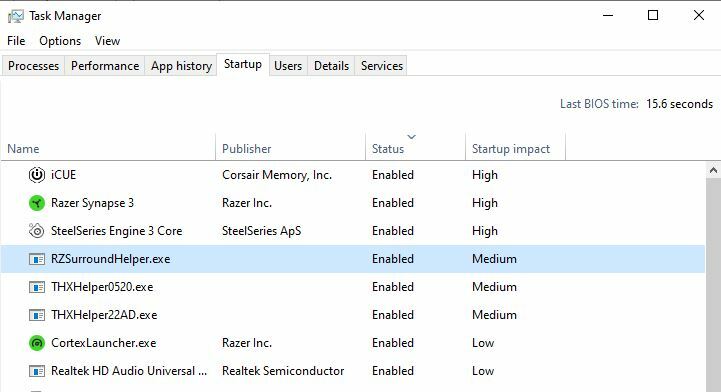Click the THXHelper0520.exe file icon

click(37, 287)
